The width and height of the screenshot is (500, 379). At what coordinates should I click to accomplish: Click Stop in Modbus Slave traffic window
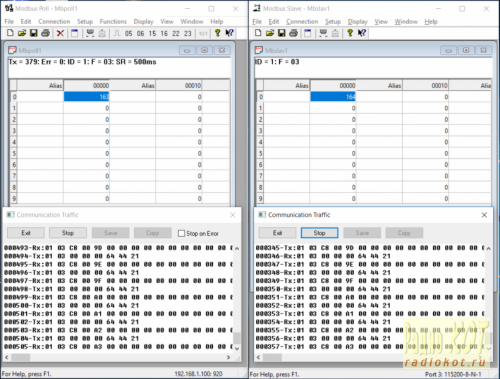pyautogui.click(x=319, y=233)
